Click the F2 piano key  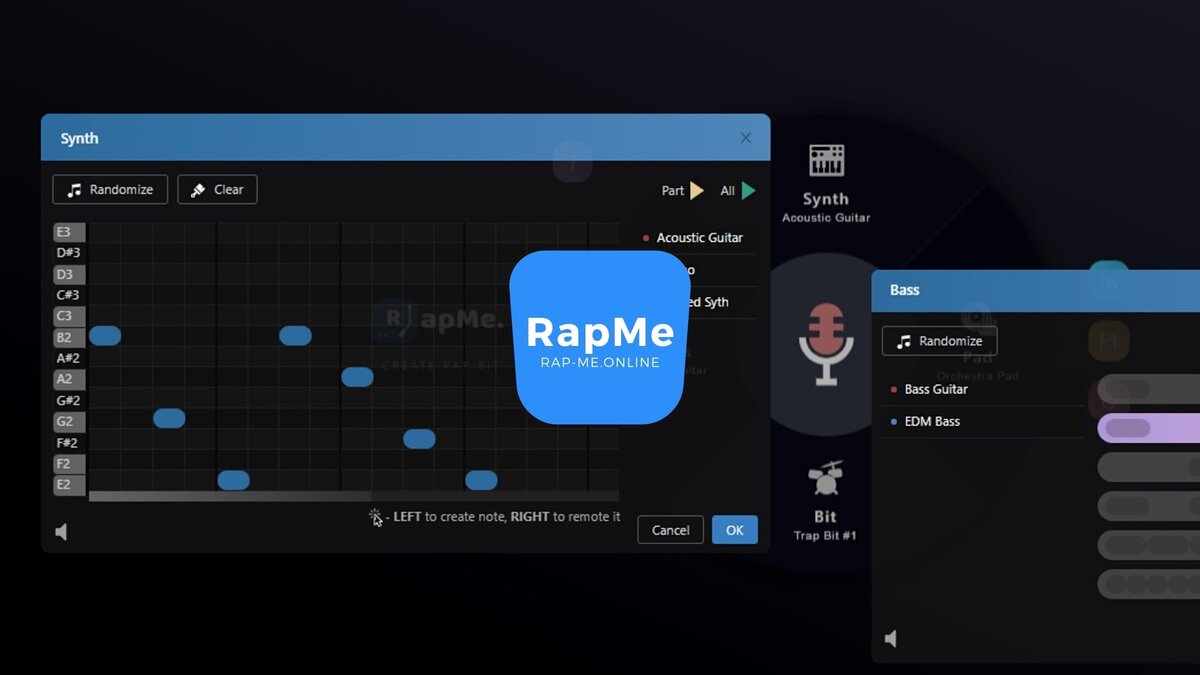pyautogui.click(x=69, y=464)
